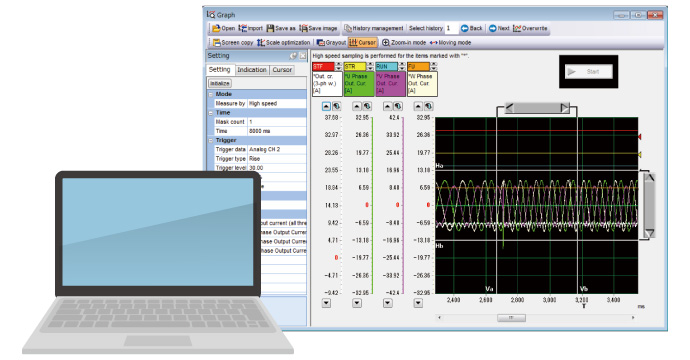
Task: Open History management
Action: point(374,28)
